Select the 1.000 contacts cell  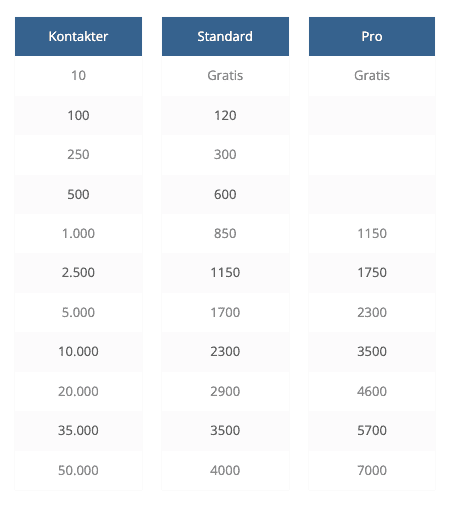click(78, 233)
